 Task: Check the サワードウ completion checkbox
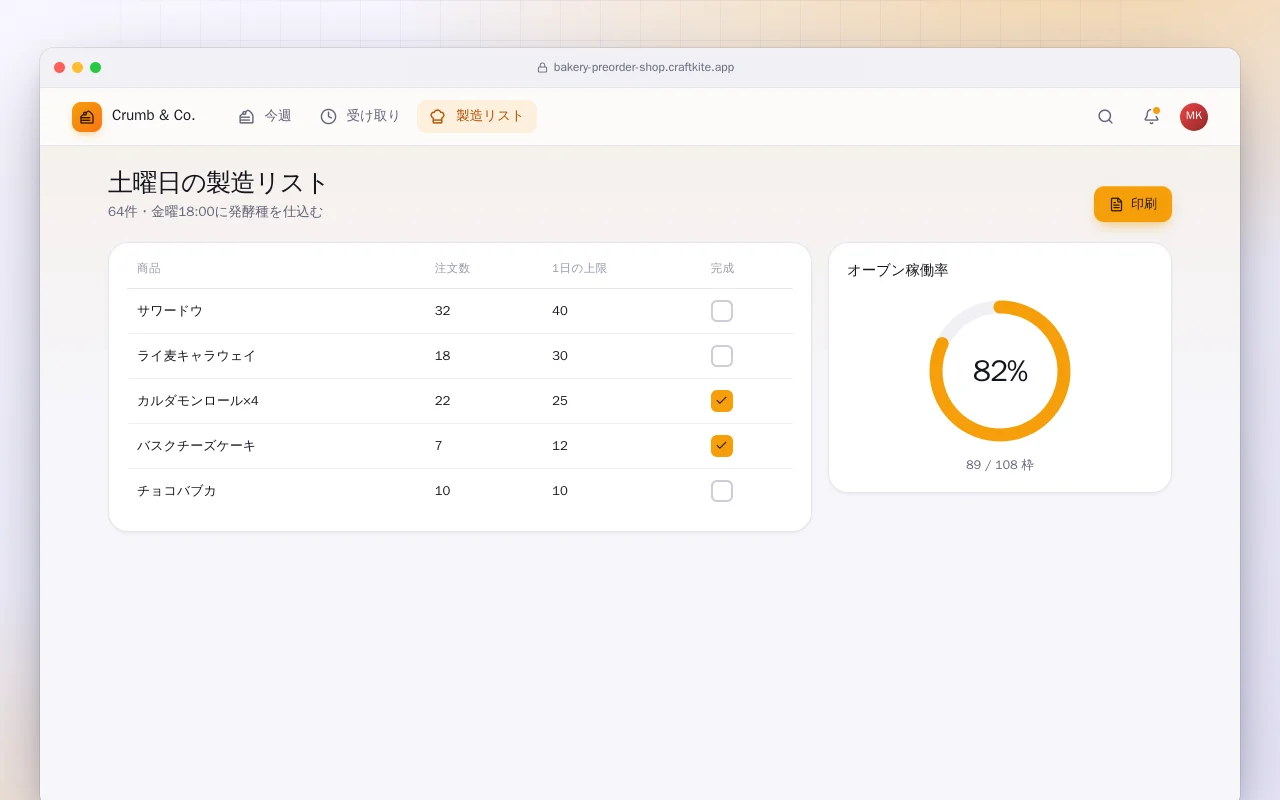click(722, 311)
